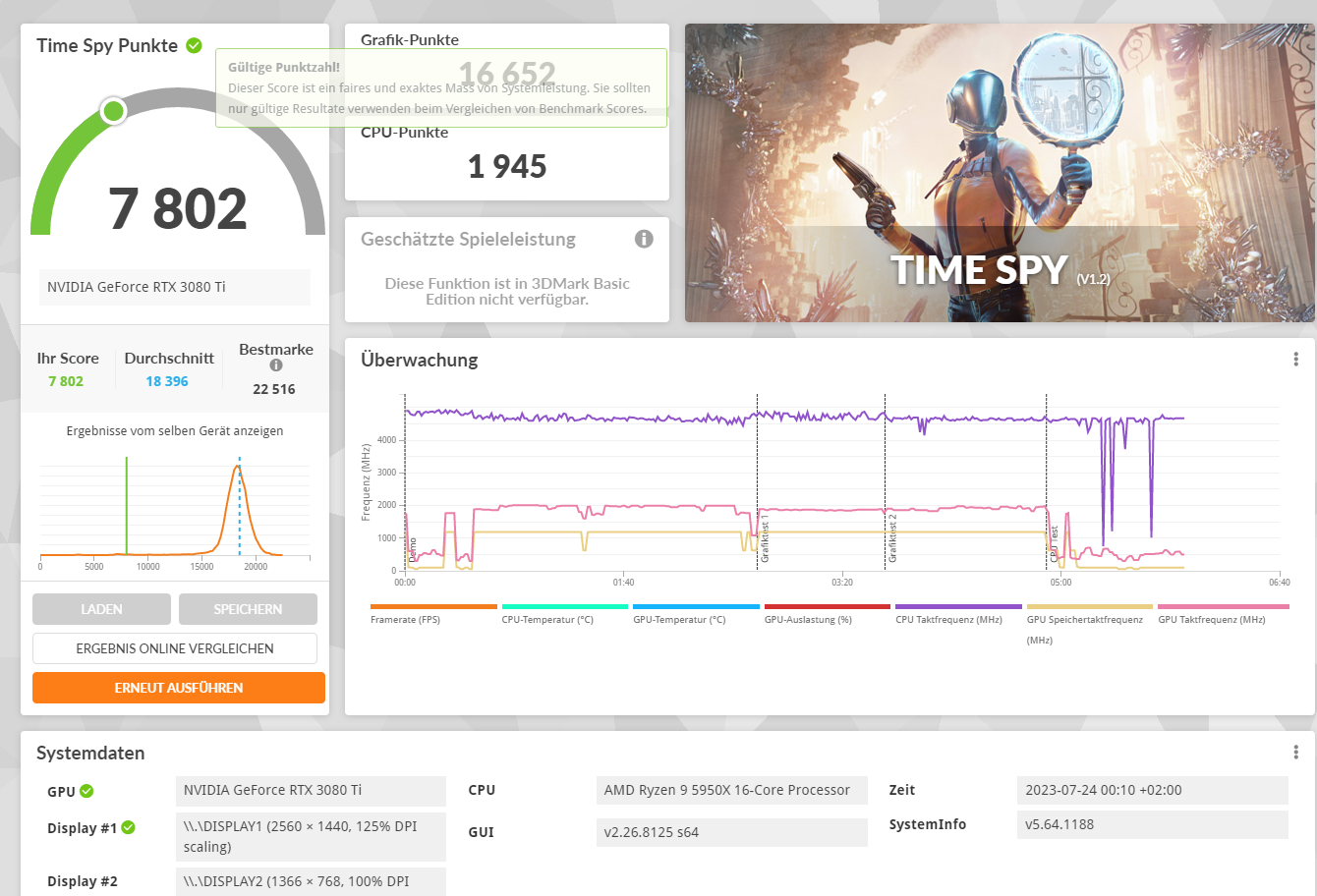The image size is (1317, 896).
Task: Click the Time Spy Punkte heading
Action: pos(107,45)
